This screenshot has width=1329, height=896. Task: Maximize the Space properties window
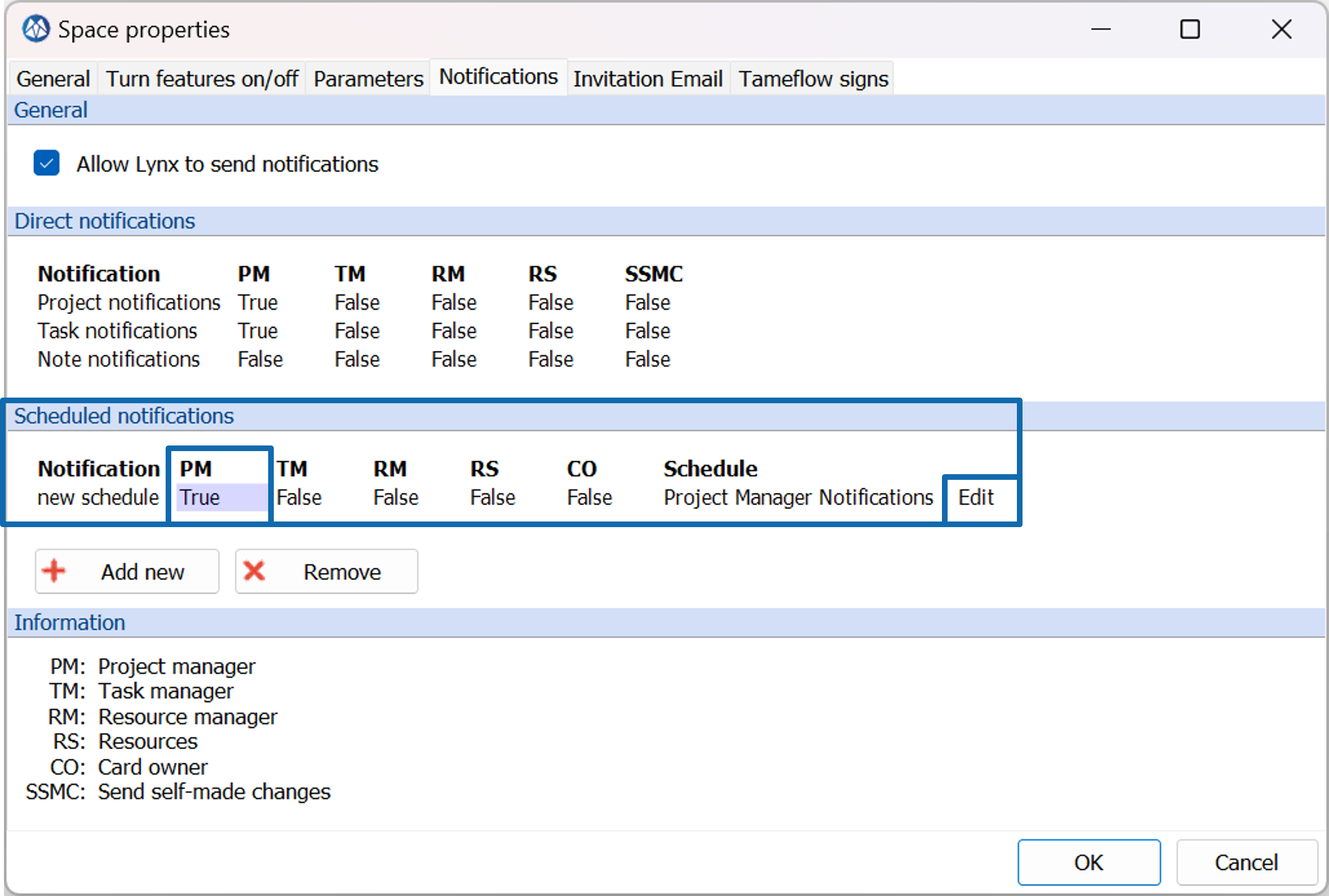point(1190,29)
